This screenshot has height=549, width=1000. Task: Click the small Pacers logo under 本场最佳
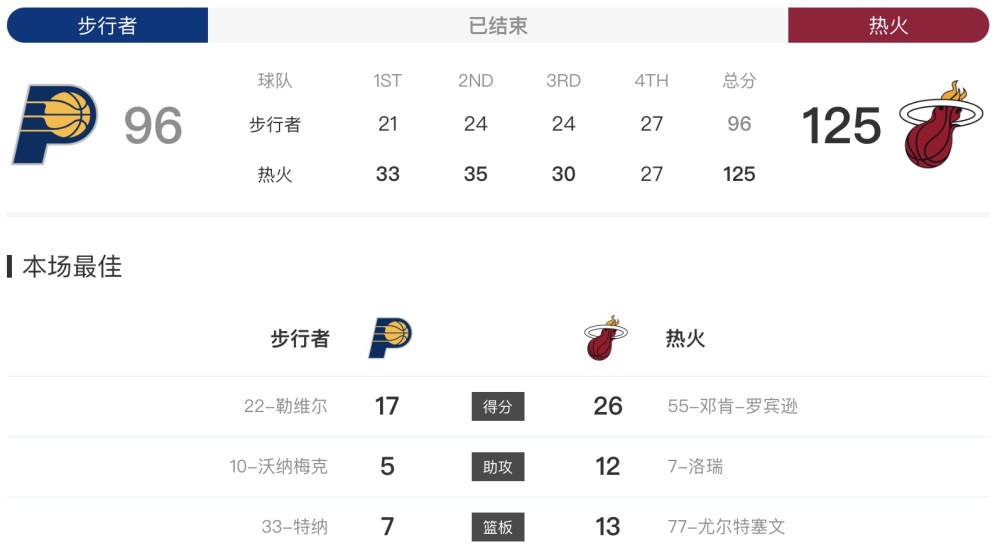click(x=390, y=338)
